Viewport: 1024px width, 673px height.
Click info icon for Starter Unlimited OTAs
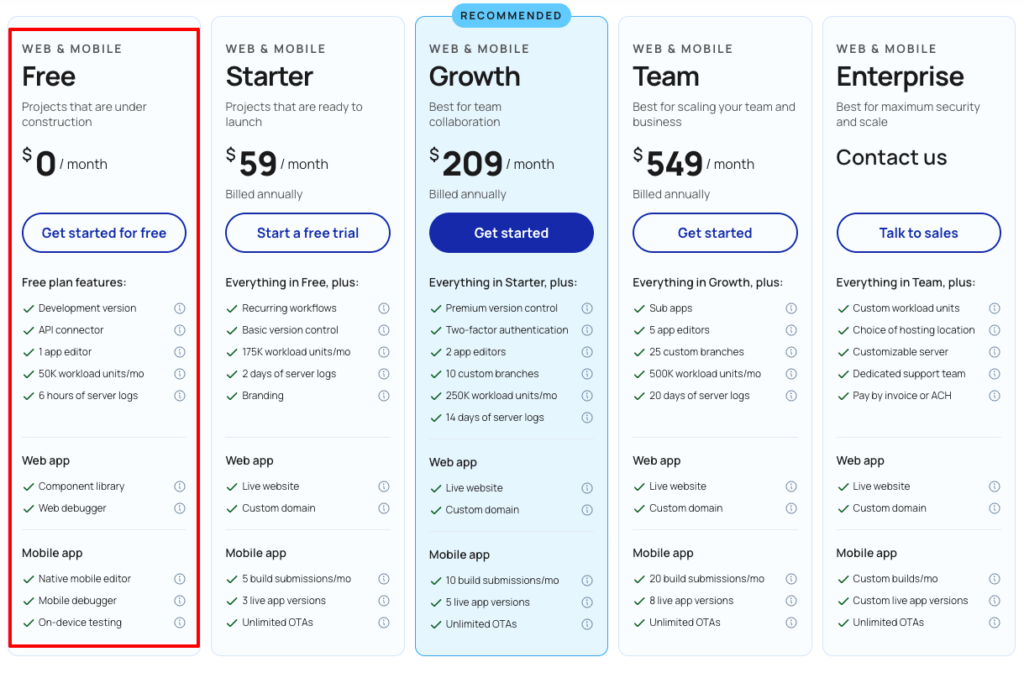pyautogui.click(x=384, y=622)
